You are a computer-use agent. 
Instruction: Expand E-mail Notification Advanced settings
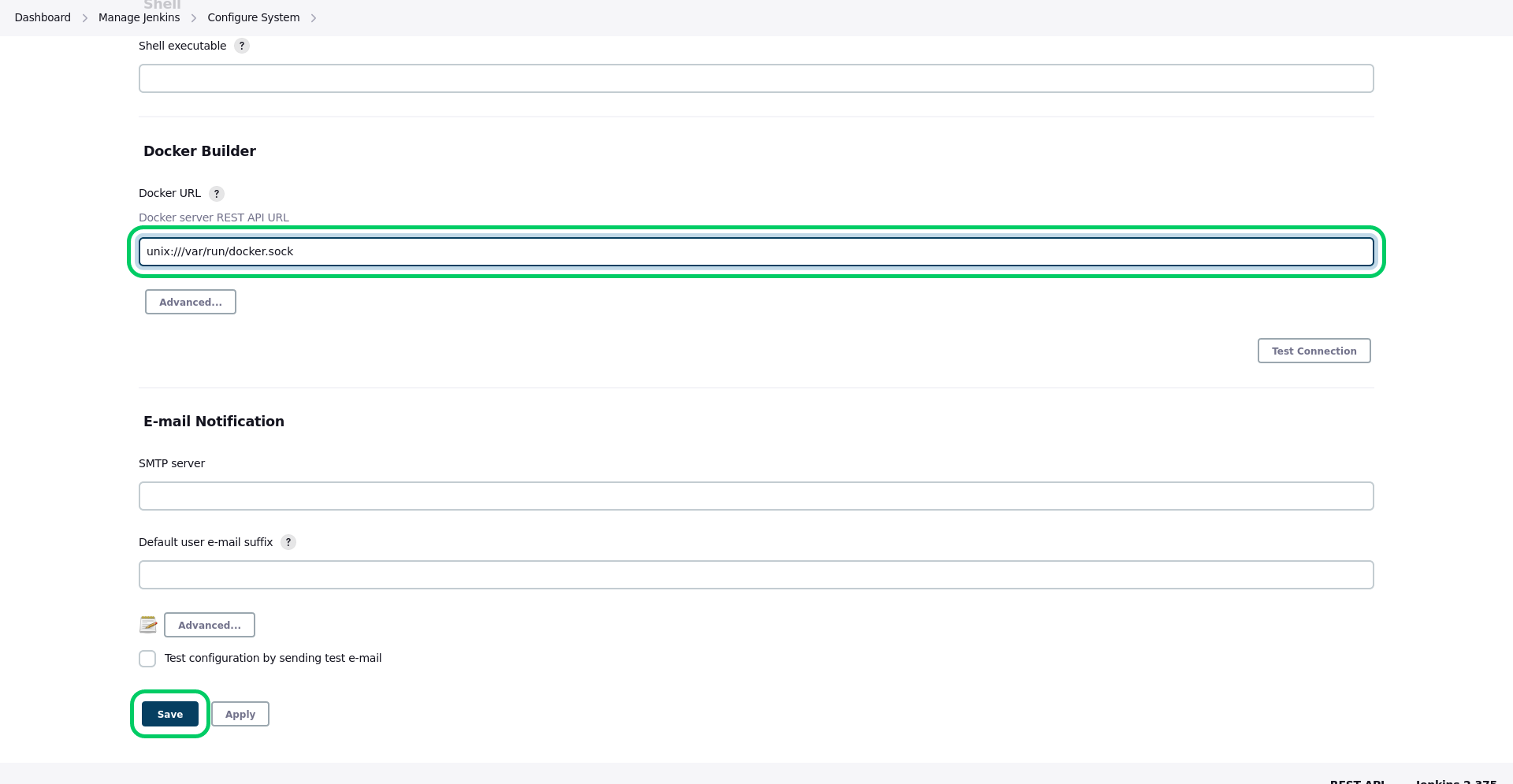pyautogui.click(x=210, y=625)
